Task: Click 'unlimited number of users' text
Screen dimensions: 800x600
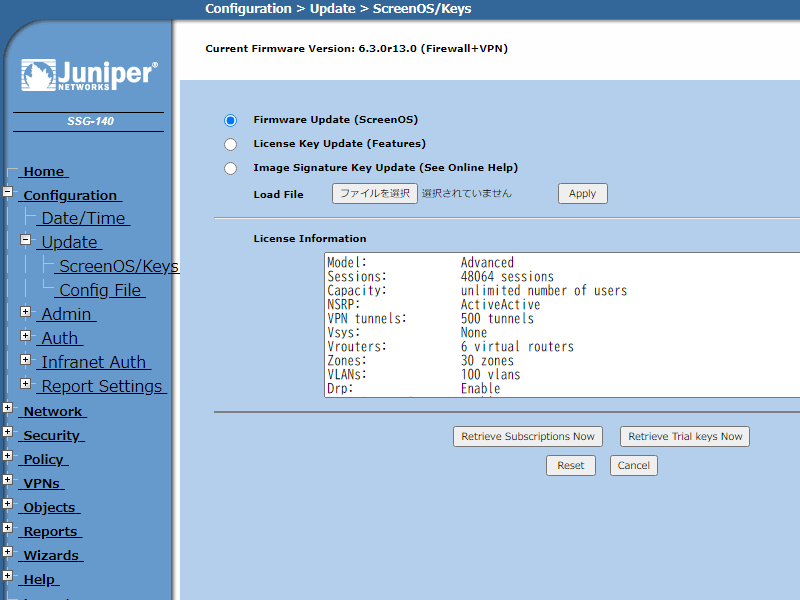Action: 544,291
